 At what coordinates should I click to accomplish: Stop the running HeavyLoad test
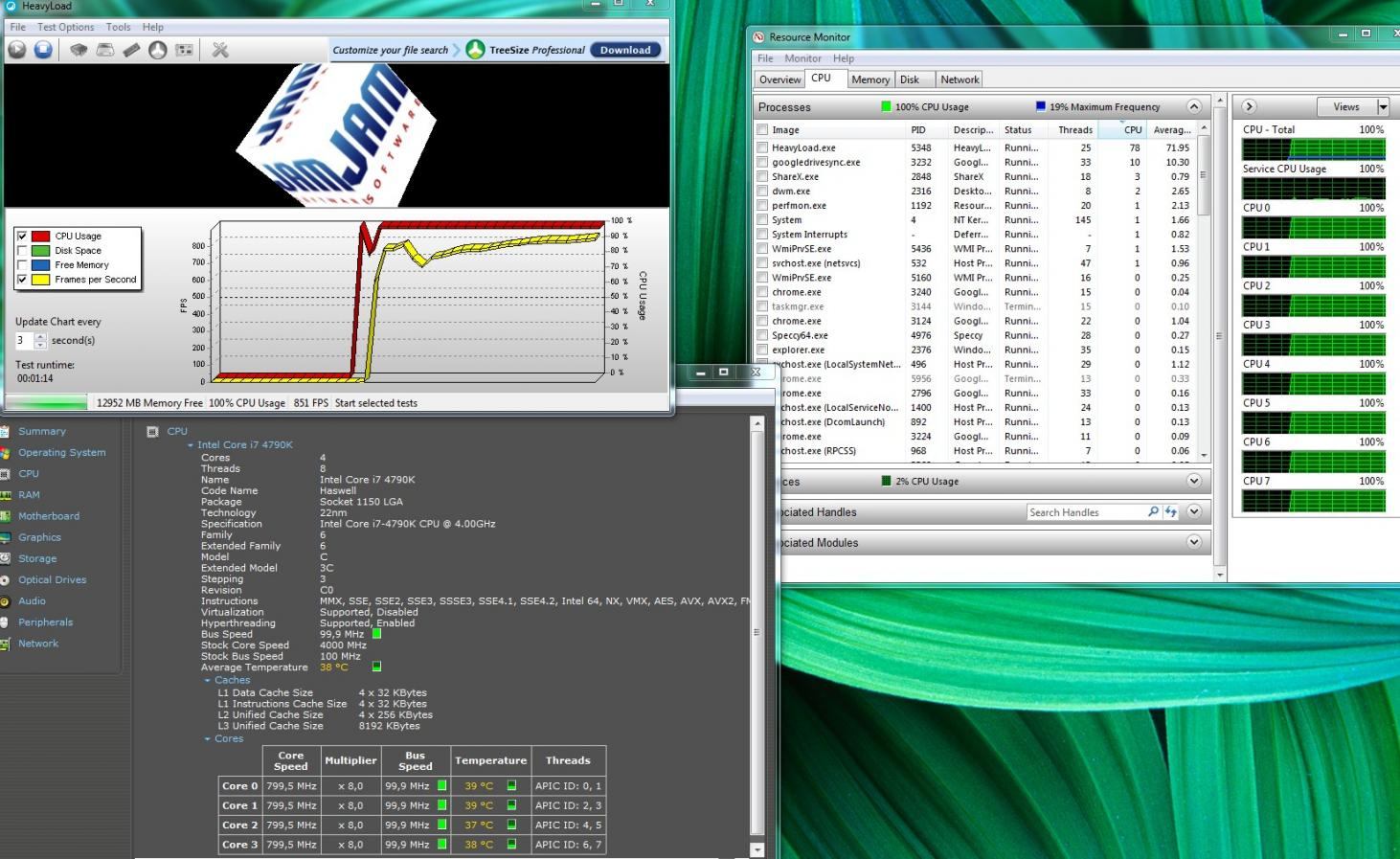[43, 50]
